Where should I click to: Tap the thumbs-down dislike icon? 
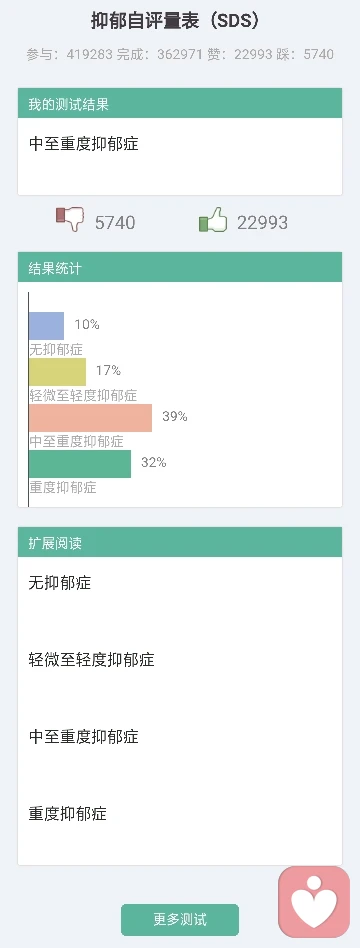70,220
